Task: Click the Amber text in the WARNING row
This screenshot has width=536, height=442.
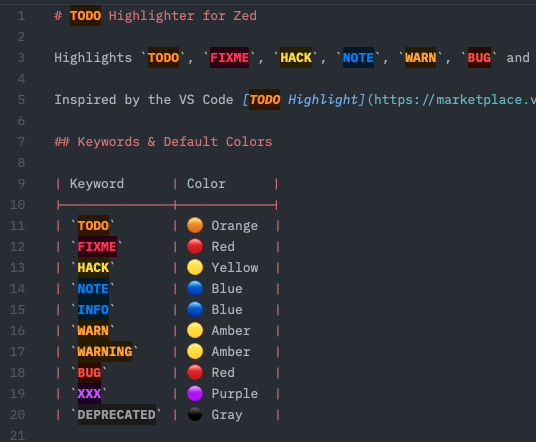Action: pyautogui.click(x=231, y=351)
